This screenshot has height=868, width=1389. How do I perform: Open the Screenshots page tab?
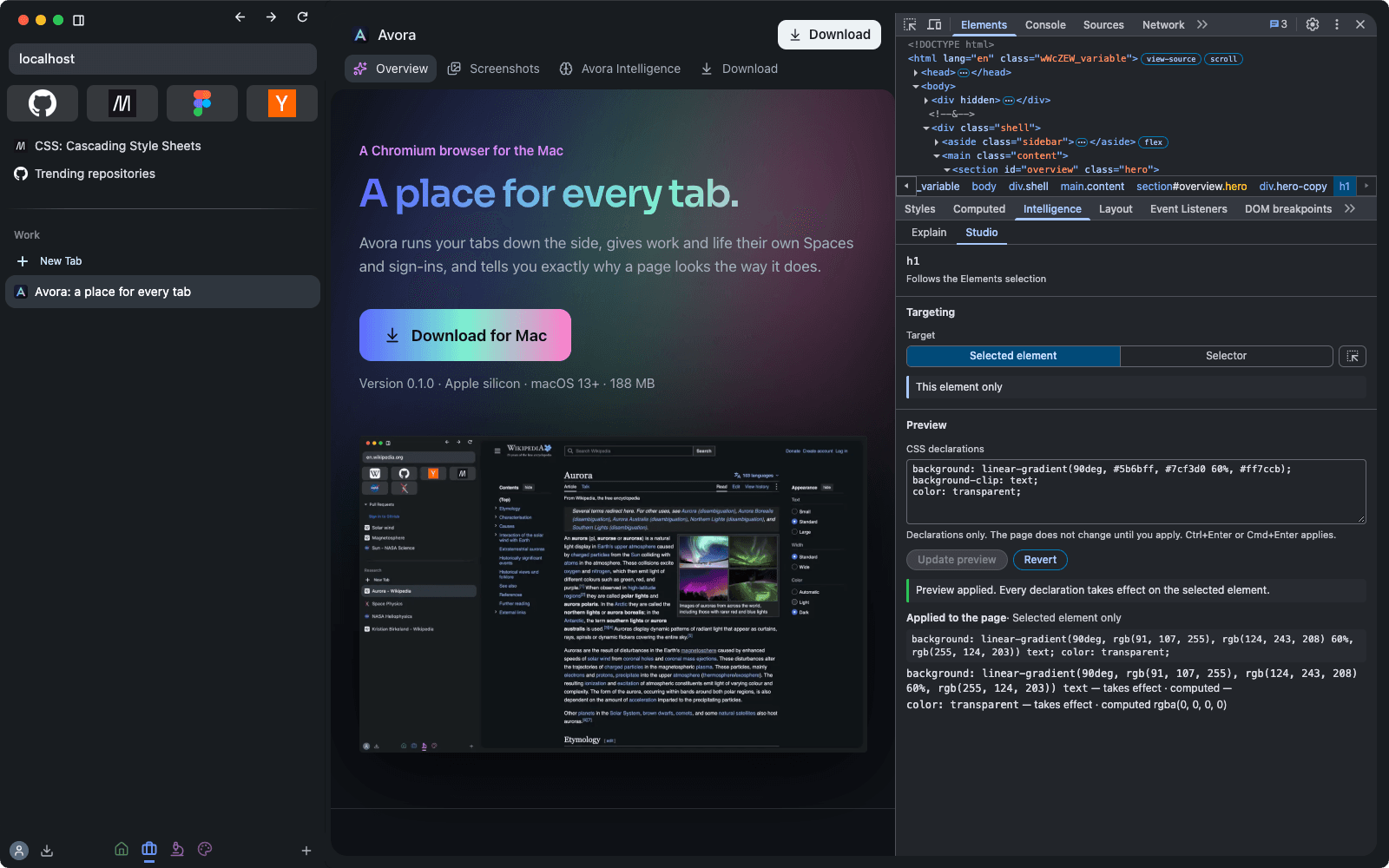coord(493,69)
